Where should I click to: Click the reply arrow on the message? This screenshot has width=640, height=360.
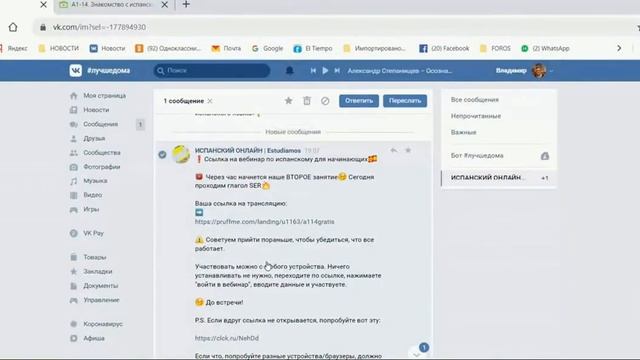pos(393,150)
